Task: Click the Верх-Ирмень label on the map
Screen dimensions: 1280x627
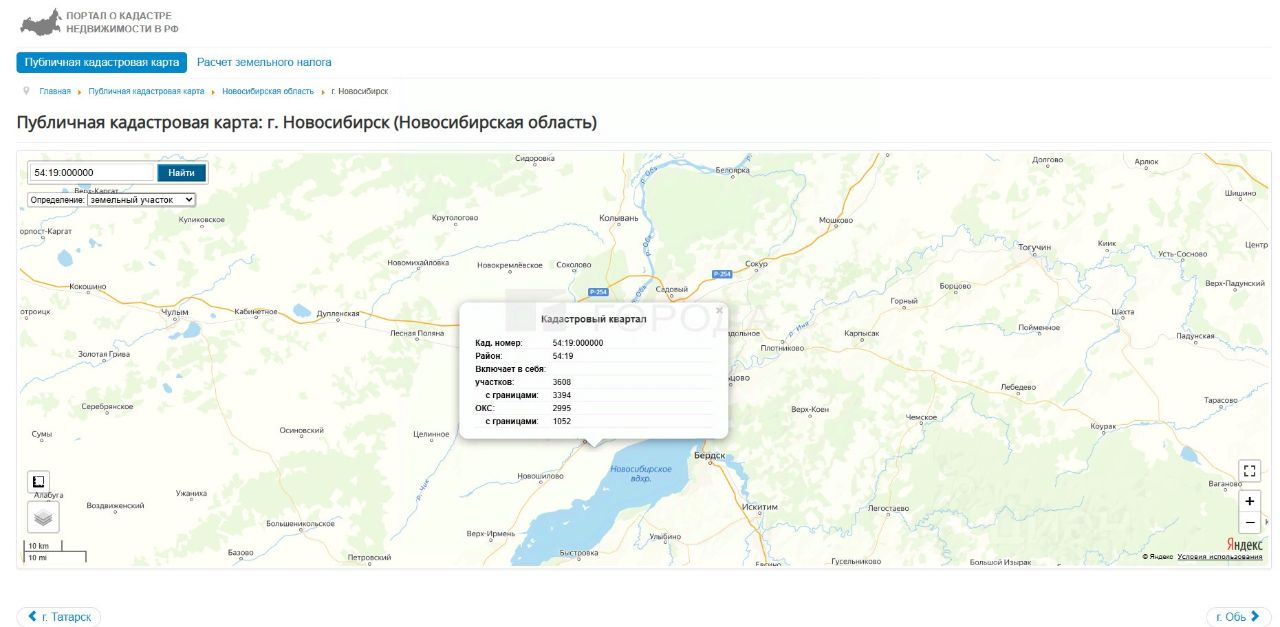Action: coord(491,533)
